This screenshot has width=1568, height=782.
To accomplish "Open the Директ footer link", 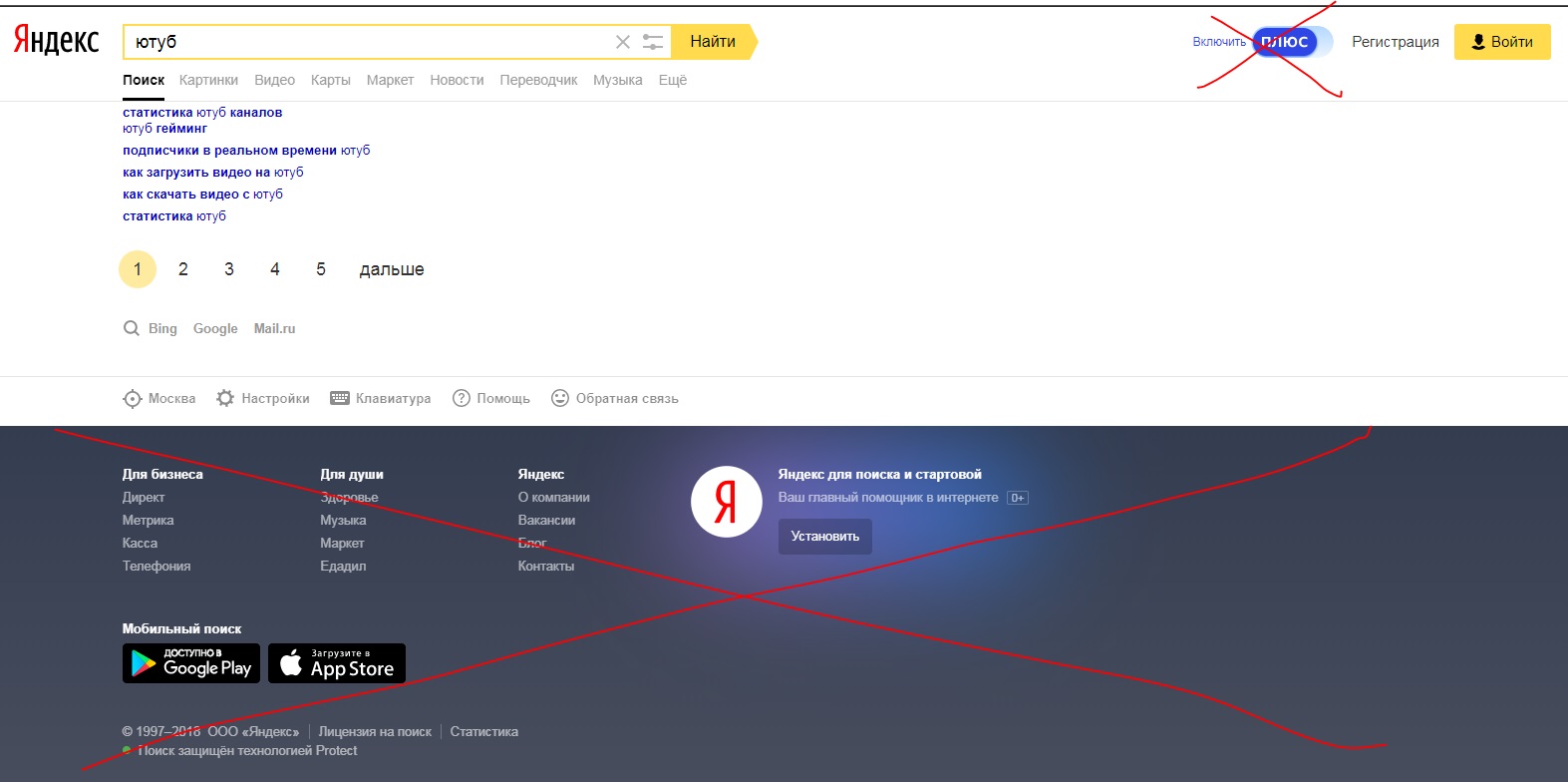I will click(144, 497).
